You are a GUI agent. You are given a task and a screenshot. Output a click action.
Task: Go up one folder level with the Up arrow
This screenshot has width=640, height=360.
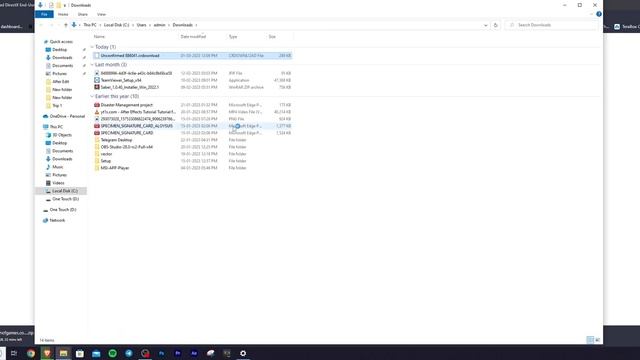click(65, 25)
